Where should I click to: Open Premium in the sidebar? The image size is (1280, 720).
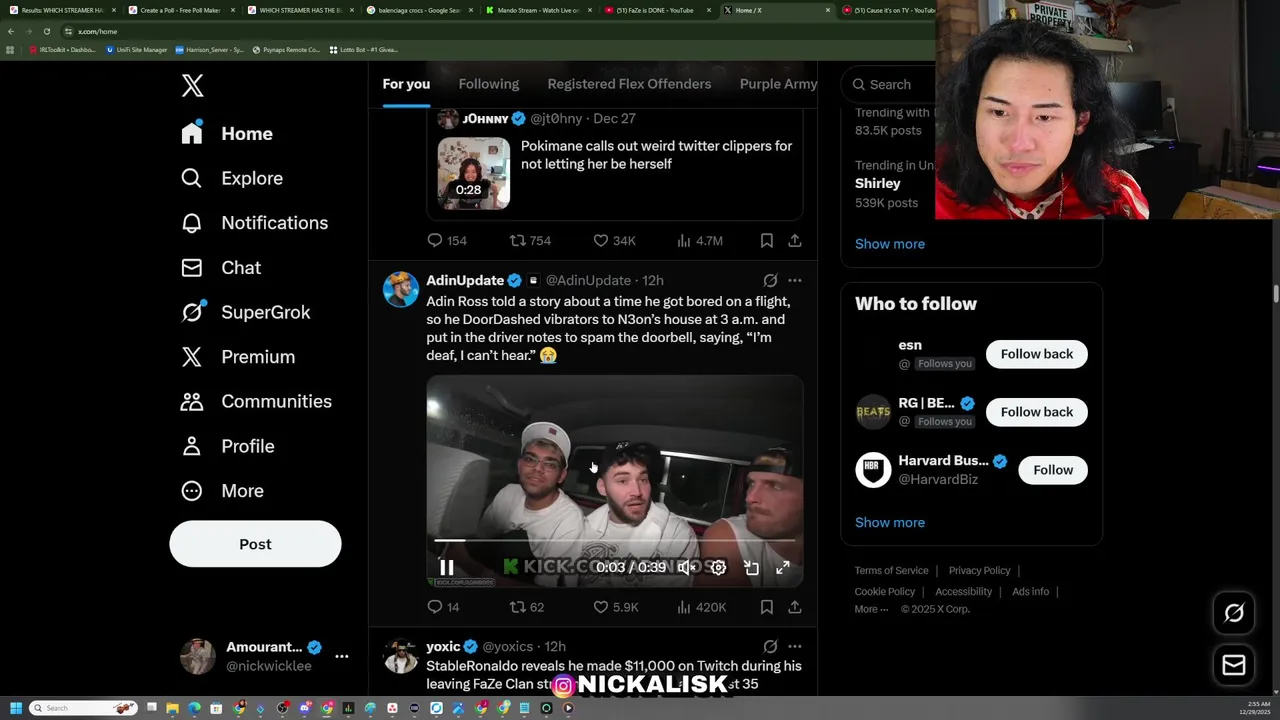(238, 357)
